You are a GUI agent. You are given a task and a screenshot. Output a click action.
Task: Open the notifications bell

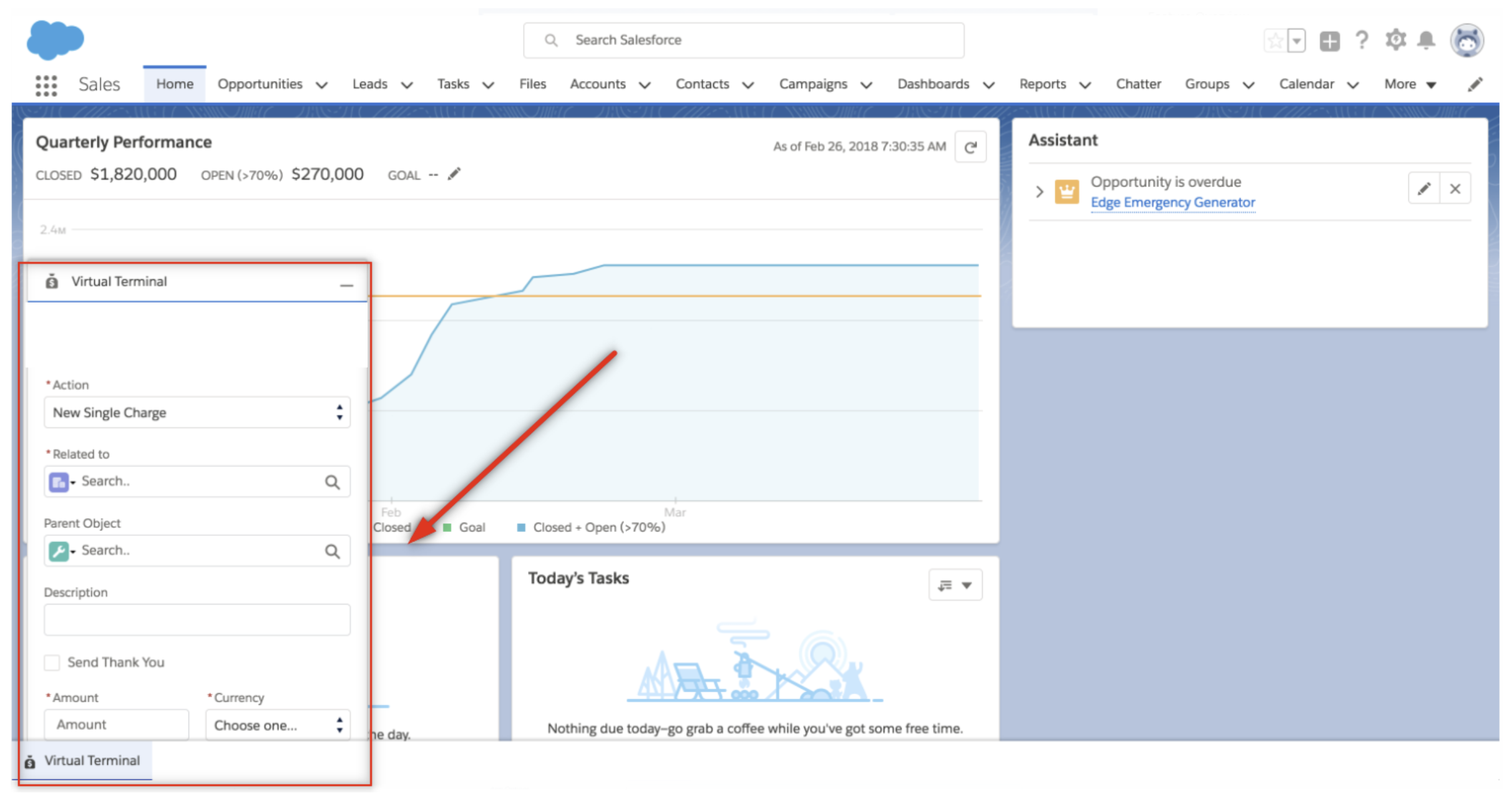tap(1426, 41)
